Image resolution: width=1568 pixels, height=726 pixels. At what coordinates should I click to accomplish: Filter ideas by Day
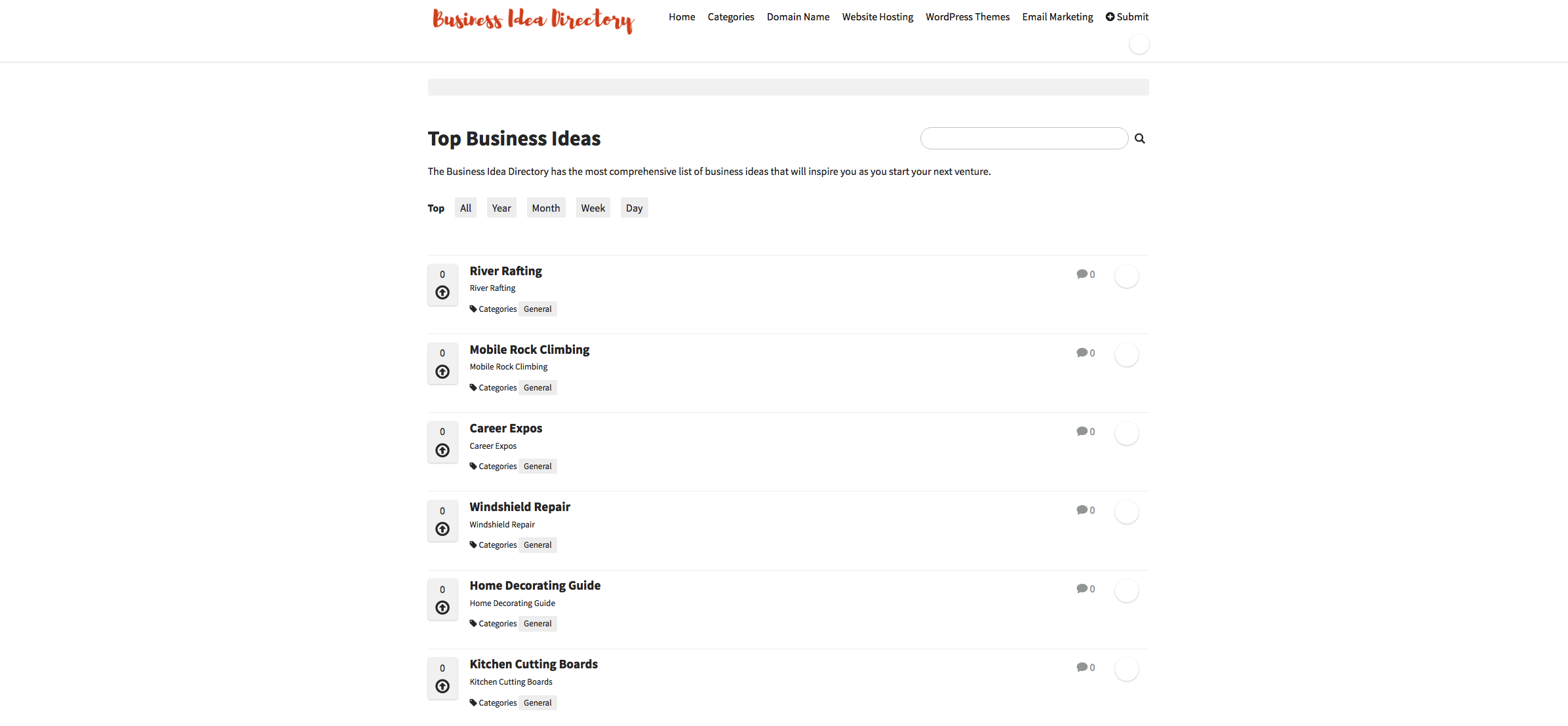coord(634,207)
